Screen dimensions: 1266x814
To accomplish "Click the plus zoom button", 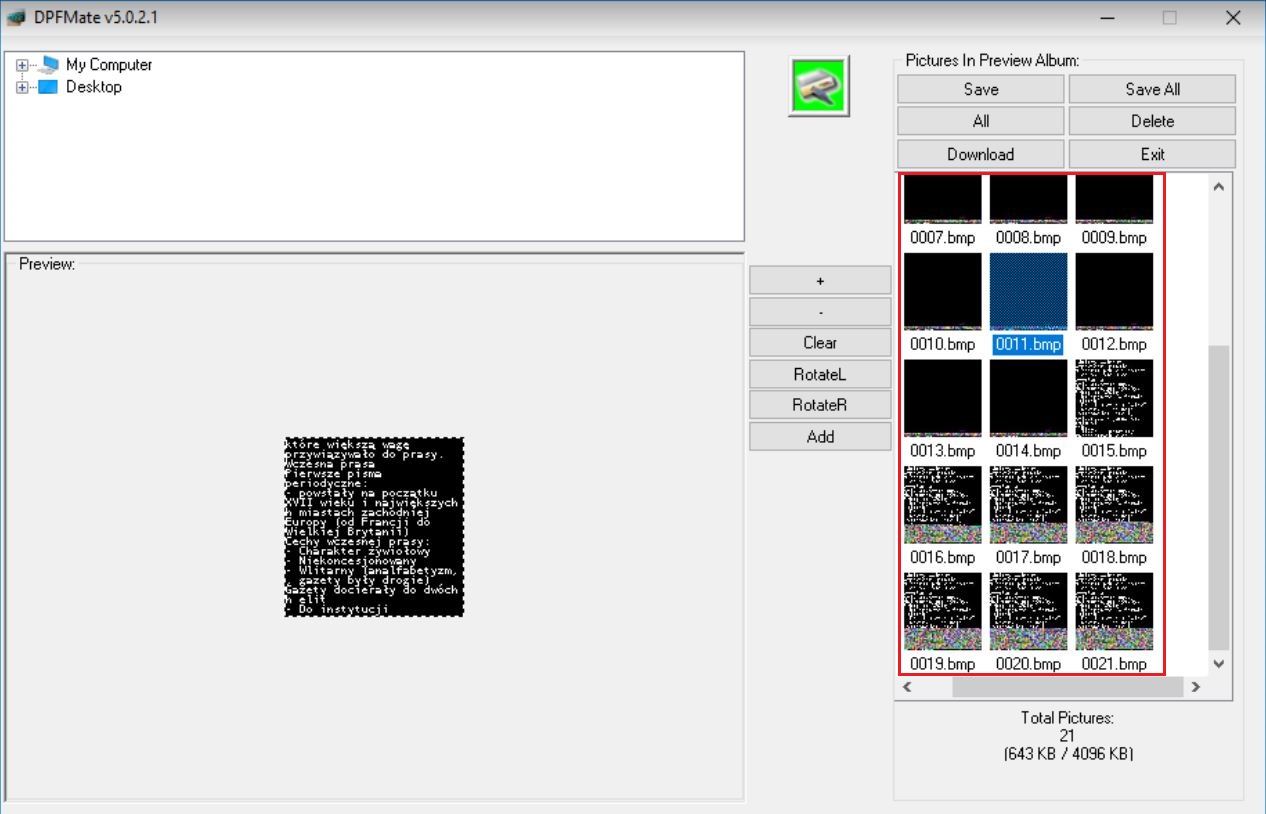I will click(820, 280).
